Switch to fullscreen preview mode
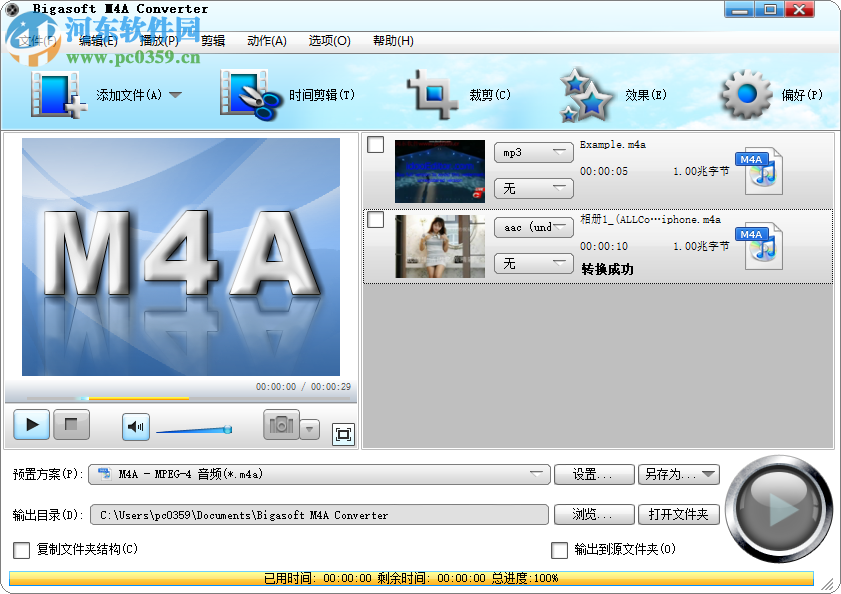This screenshot has height=594, width=841. coord(343,434)
